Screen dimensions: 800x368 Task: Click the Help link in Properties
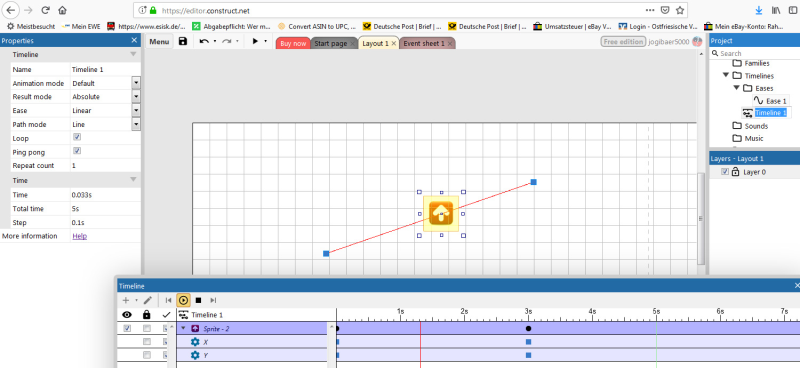tap(80, 236)
